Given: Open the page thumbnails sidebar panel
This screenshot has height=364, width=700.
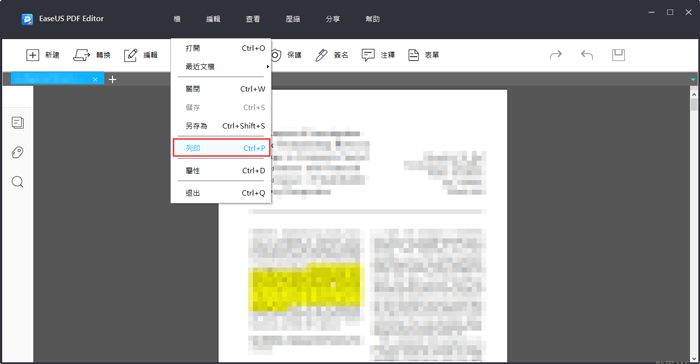Looking at the screenshot, I should 18,123.
